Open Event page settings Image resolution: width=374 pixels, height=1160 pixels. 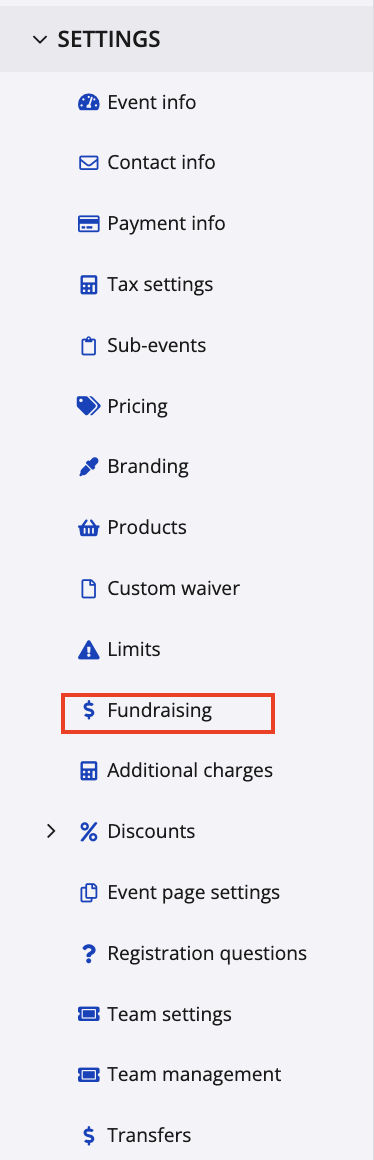tap(180, 893)
